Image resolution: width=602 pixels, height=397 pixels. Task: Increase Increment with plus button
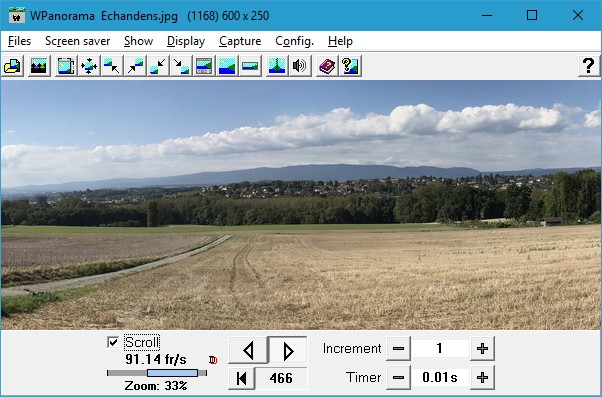[x=482, y=348]
